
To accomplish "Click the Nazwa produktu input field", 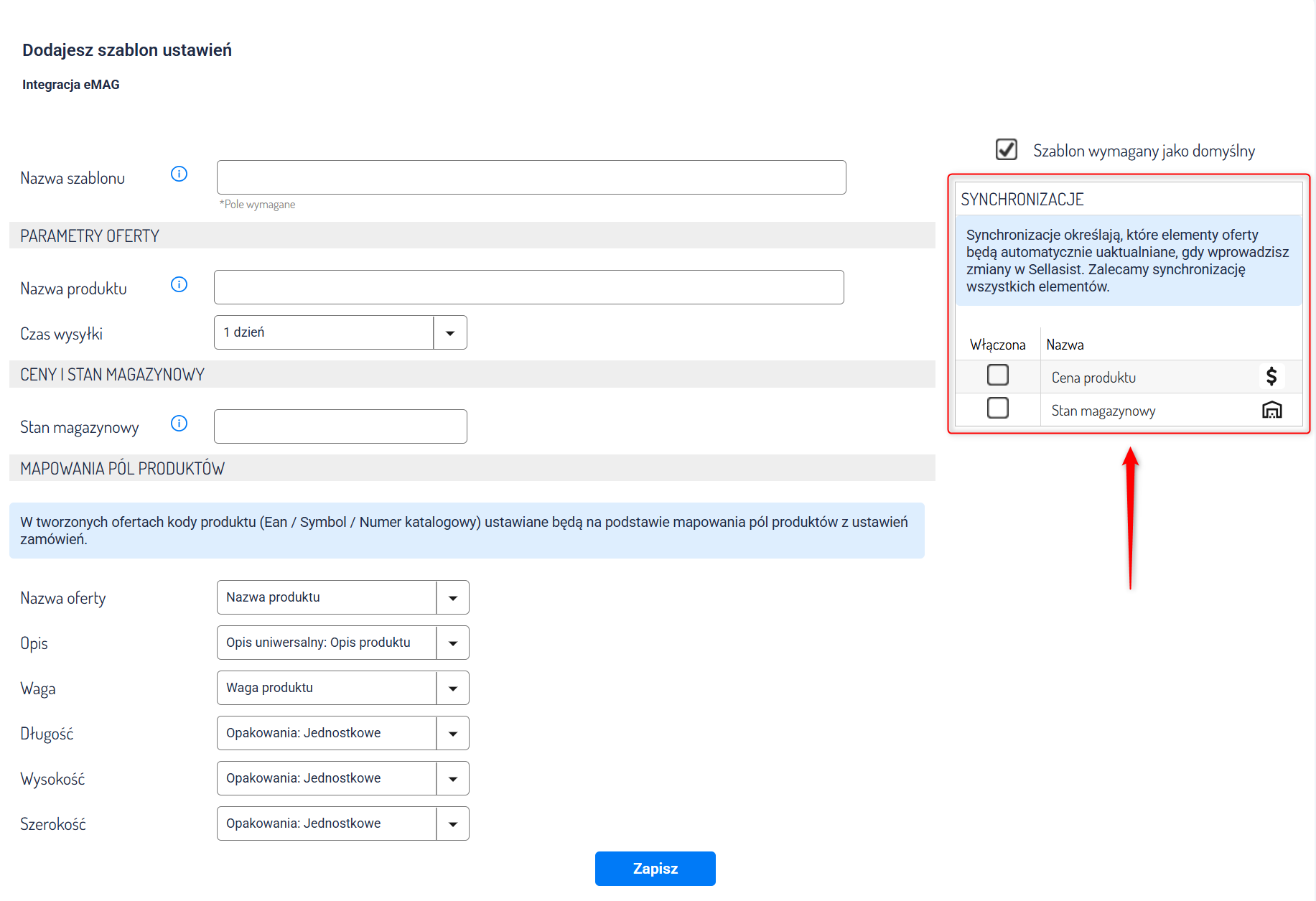I will (x=528, y=287).
